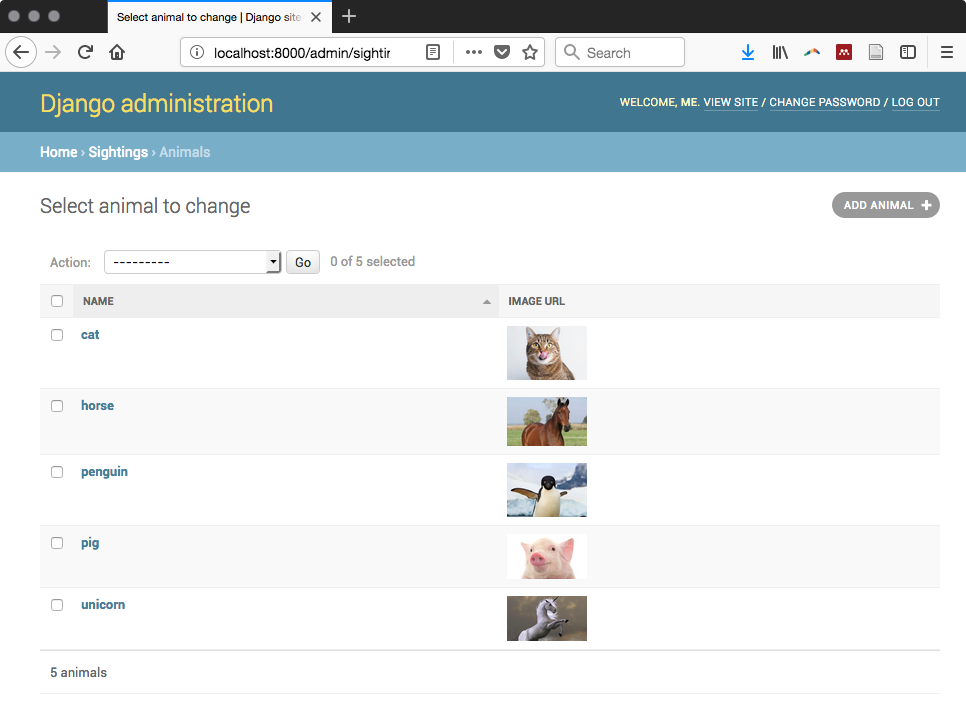Click the colorful arc extension icon
This screenshot has height=711, width=966.
pyautogui.click(x=812, y=52)
